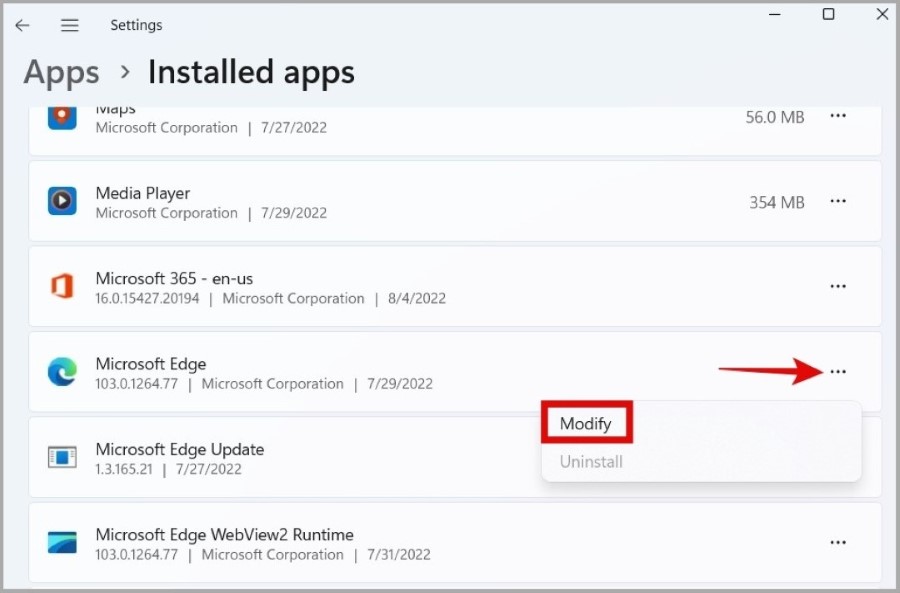Click the breadcrumb chevron separator
Viewport: 900px width, 593px height.
point(125,72)
